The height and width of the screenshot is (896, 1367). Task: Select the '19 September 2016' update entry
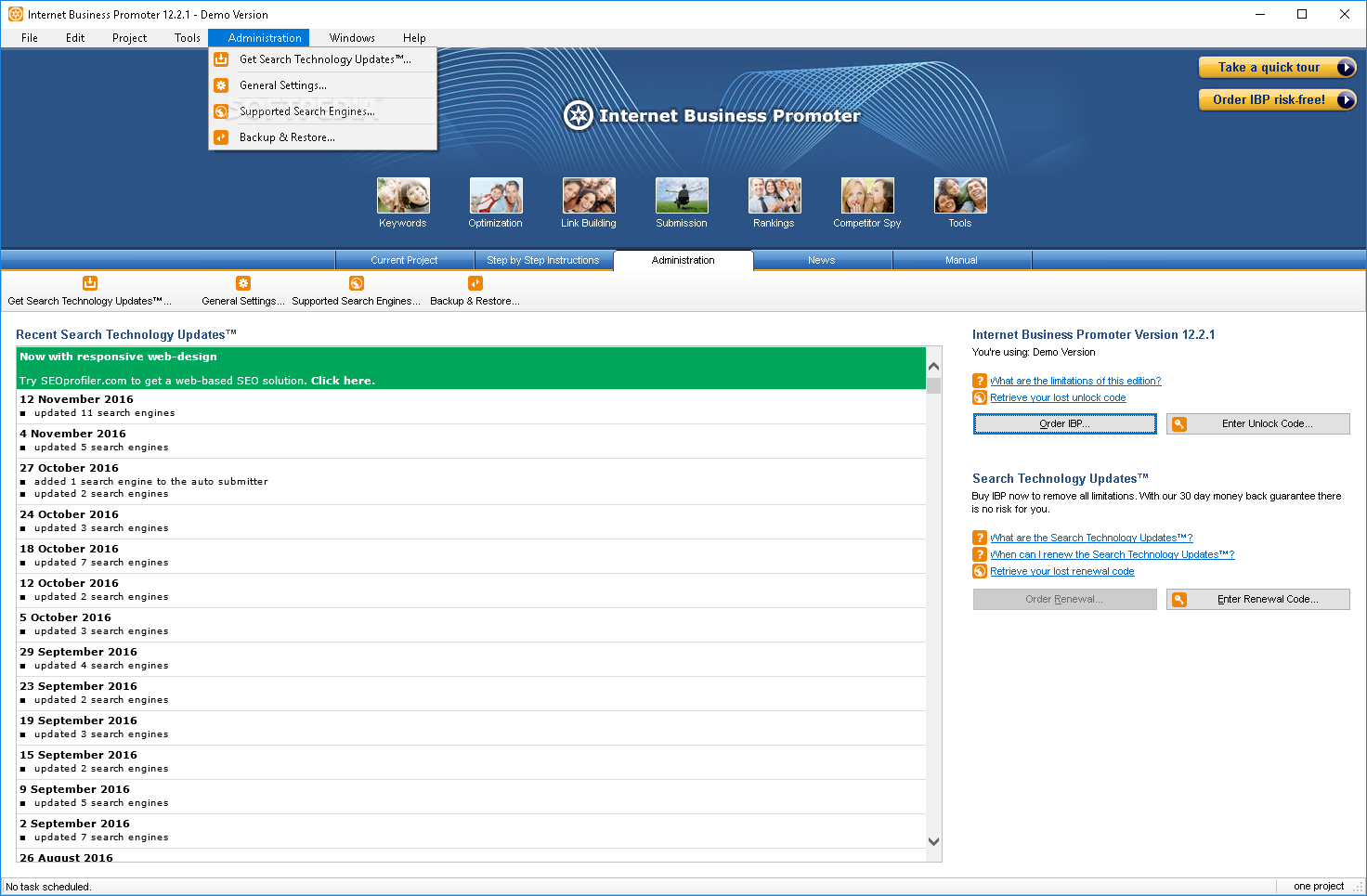[471, 728]
